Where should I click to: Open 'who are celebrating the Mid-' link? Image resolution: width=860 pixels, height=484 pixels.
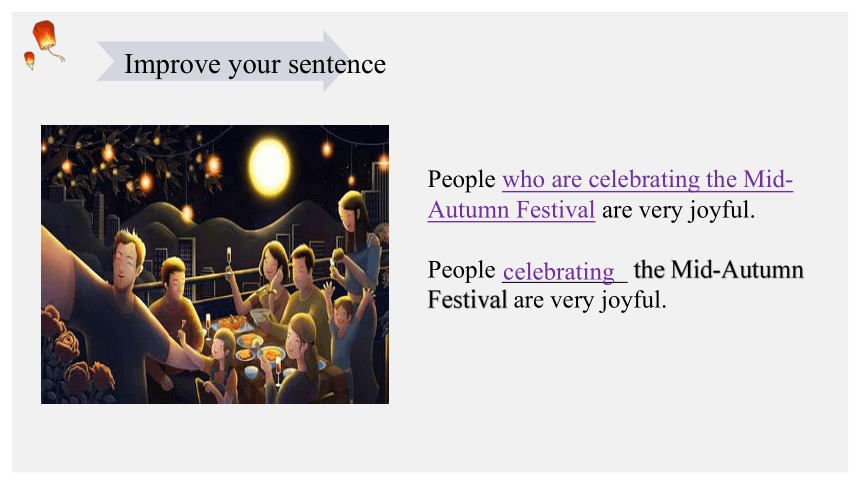648,179
